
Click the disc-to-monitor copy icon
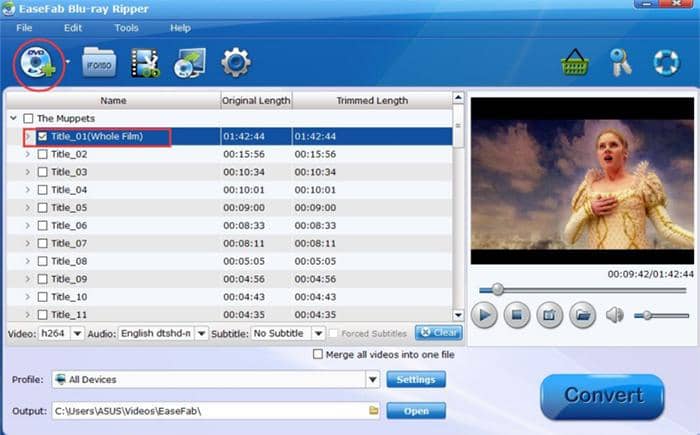tap(190, 63)
